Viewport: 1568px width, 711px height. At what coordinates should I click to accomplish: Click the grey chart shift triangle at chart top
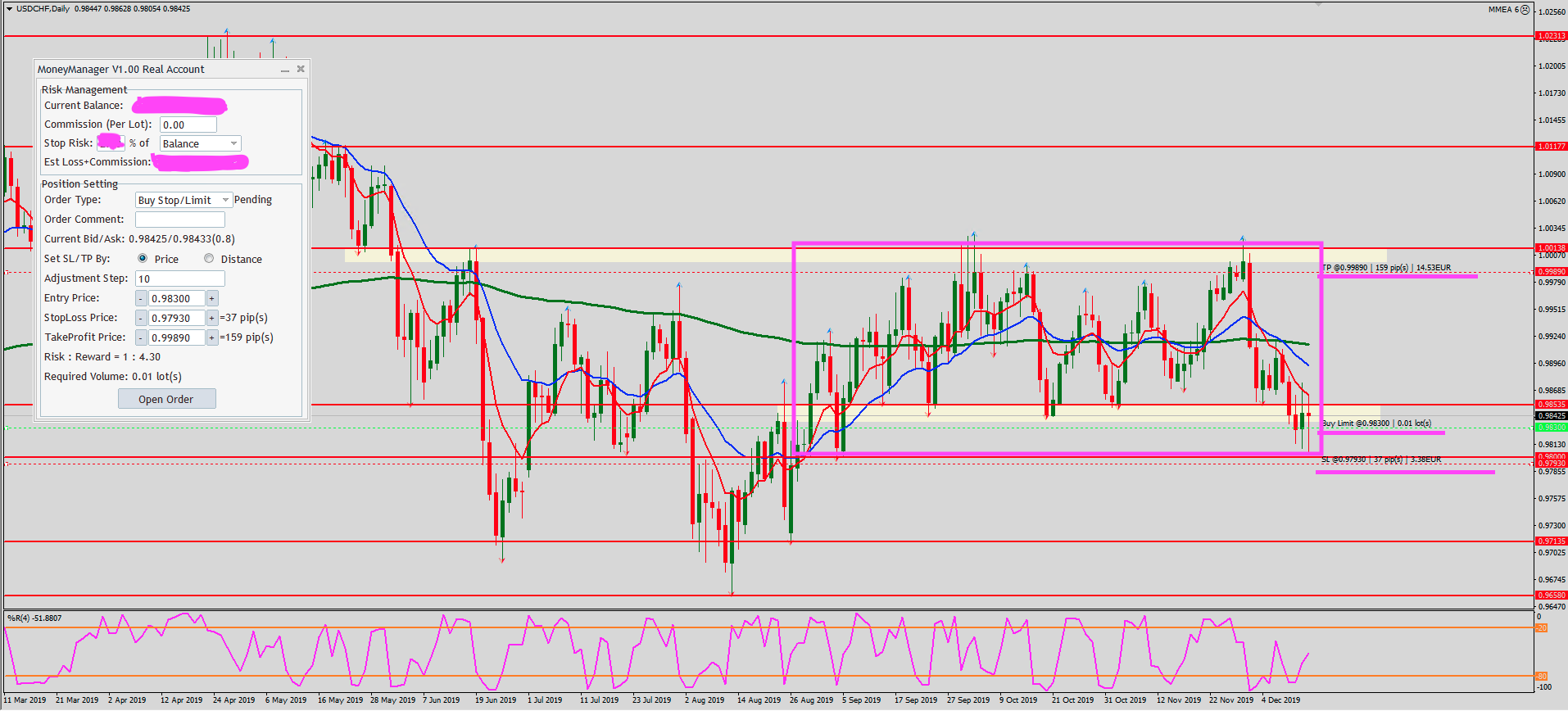[x=1318, y=4]
